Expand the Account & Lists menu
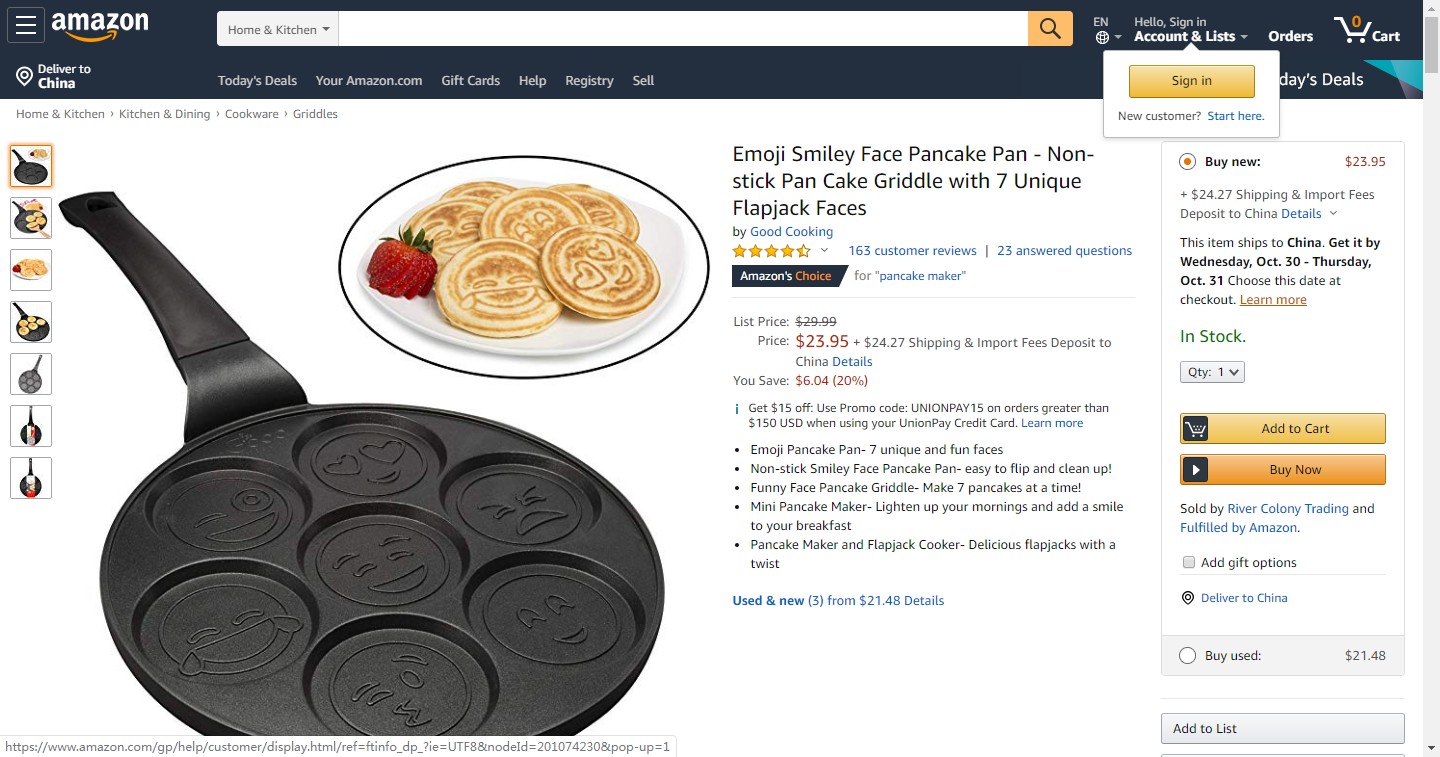Screen dimensions: 1440x757 [x=1190, y=36]
